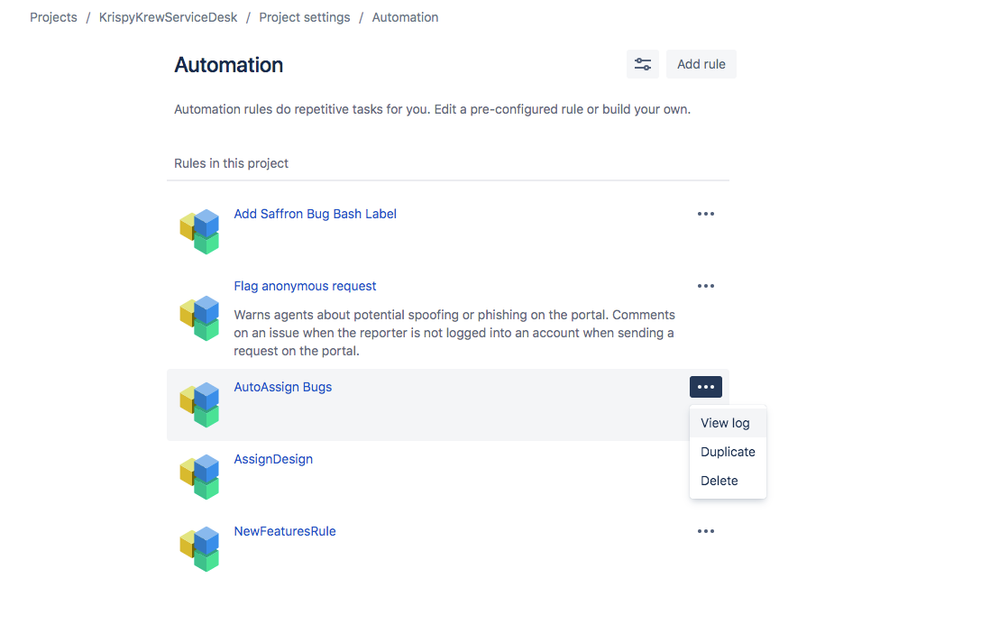Open Project settings from the breadcrumb

click(304, 17)
